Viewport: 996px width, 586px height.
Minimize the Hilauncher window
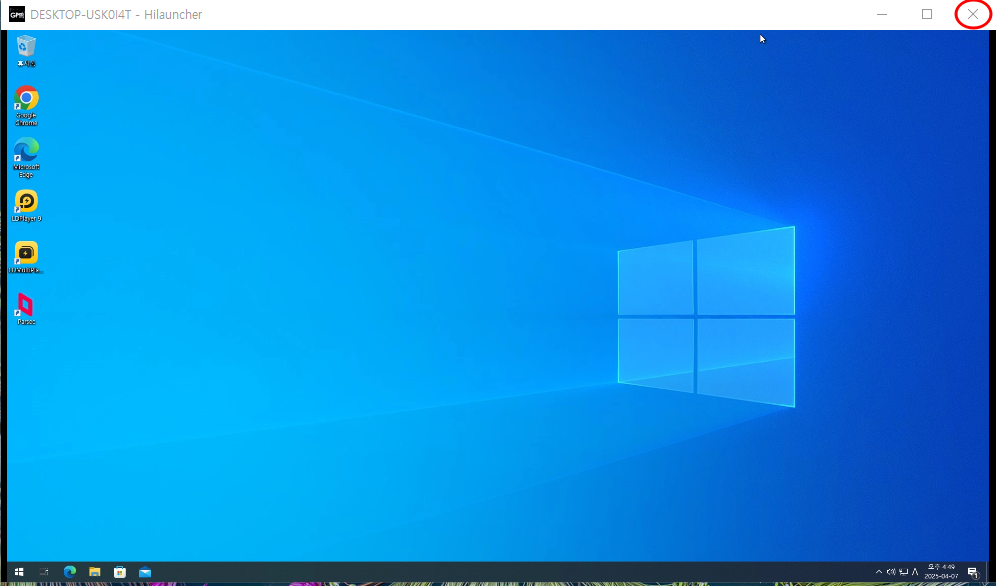(x=882, y=14)
